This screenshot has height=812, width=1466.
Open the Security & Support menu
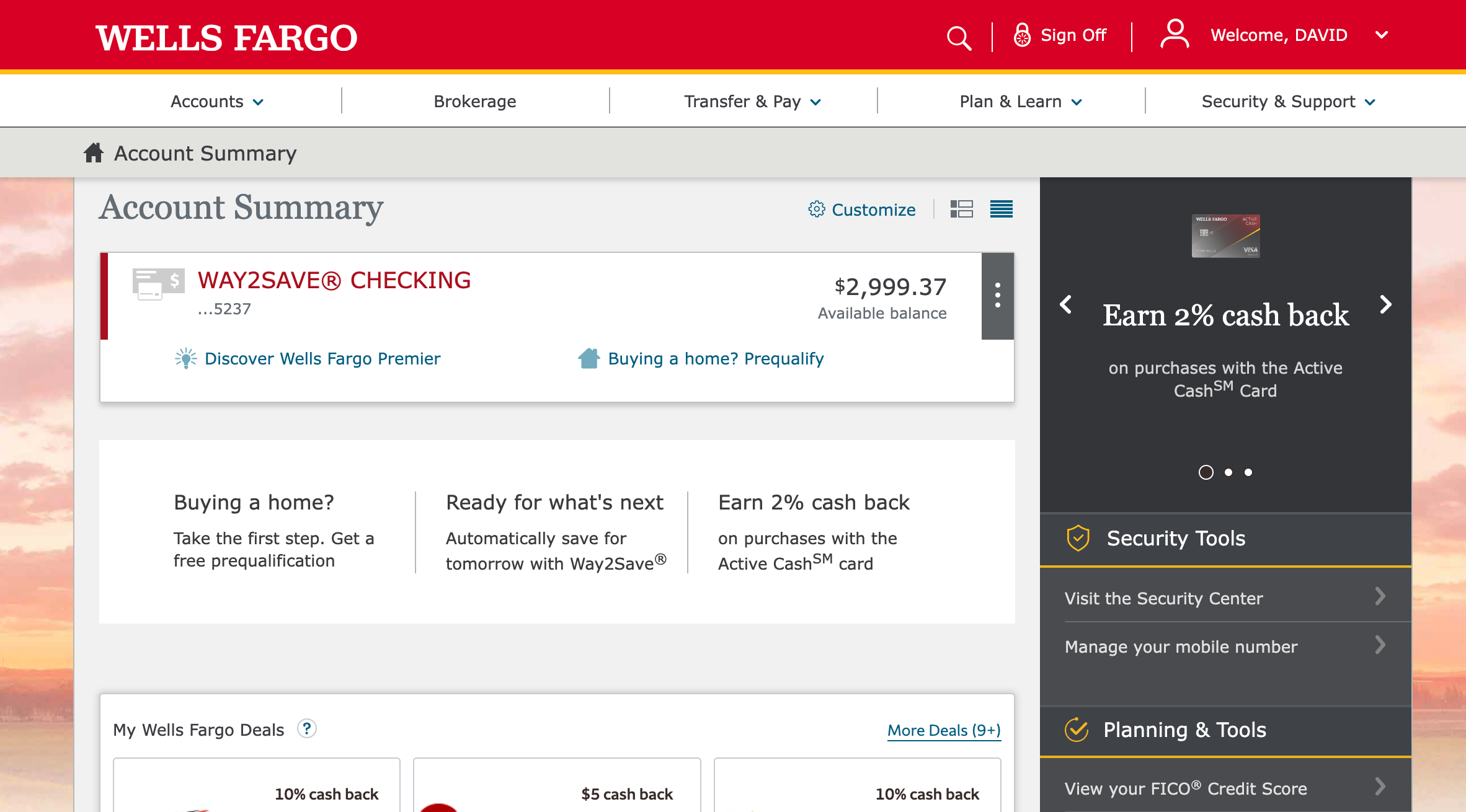pyautogui.click(x=1289, y=101)
